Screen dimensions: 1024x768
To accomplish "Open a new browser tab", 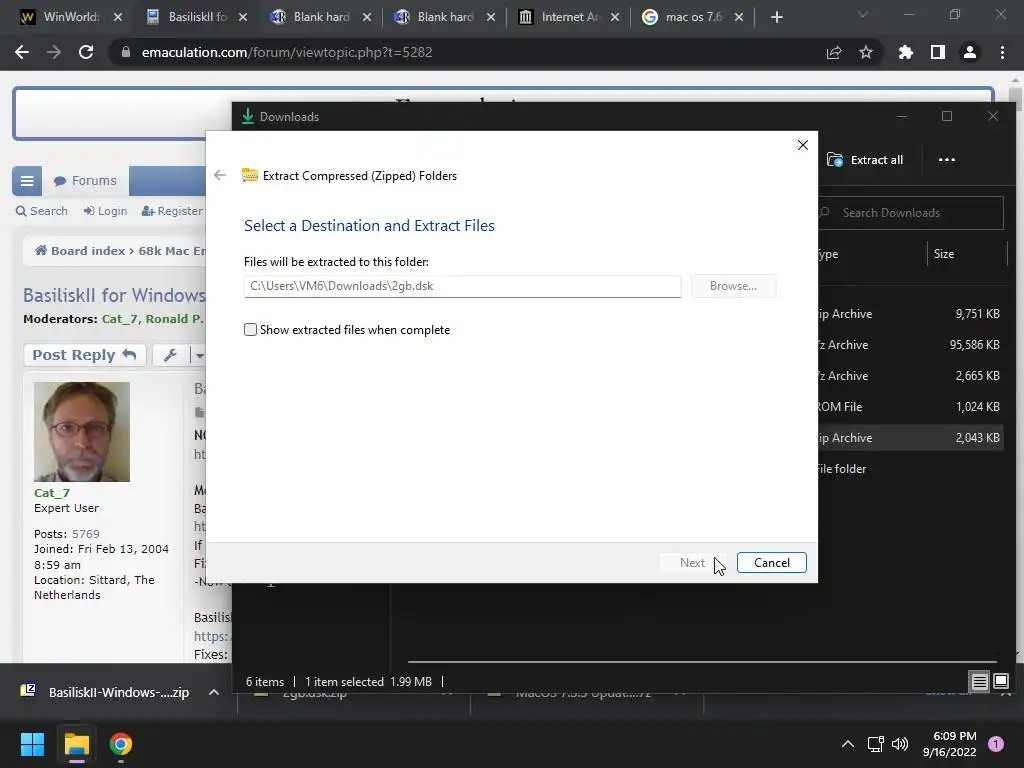I will point(776,18).
